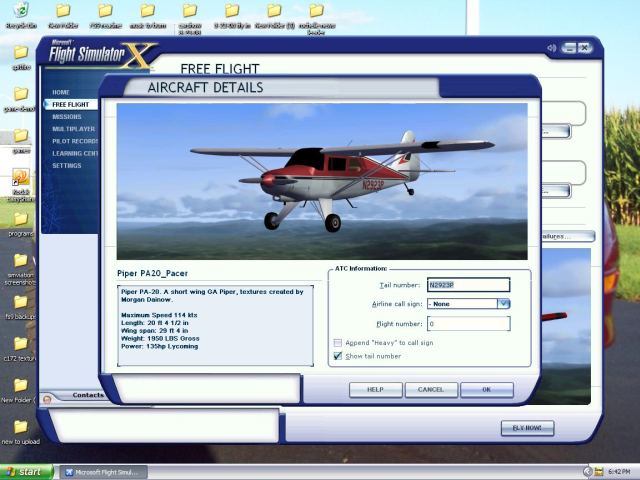Show hidden system tray icons arrow
Image resolution: width=640 pixels, height=480 pixels.
[x=587, y=472]
